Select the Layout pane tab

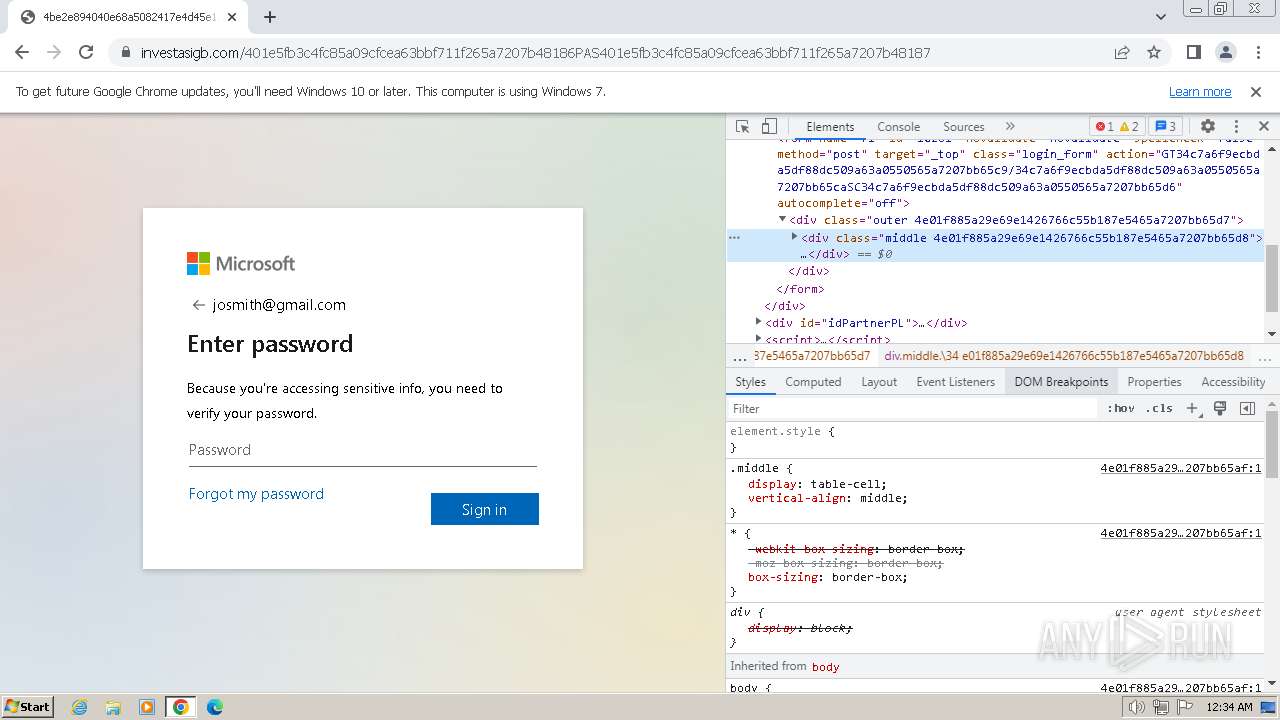click(879, 381)
